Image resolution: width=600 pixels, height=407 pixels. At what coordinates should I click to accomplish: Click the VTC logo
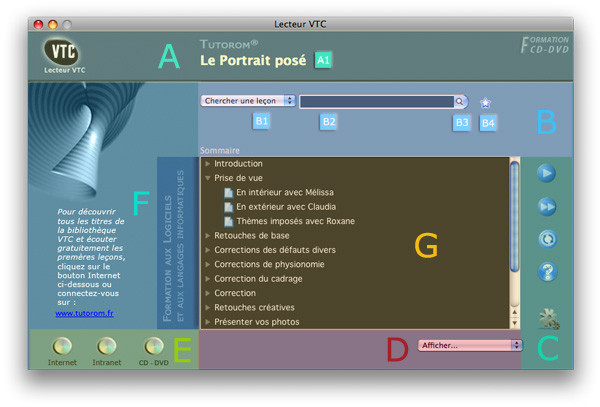pyautogui.click(x=62, y=52)
